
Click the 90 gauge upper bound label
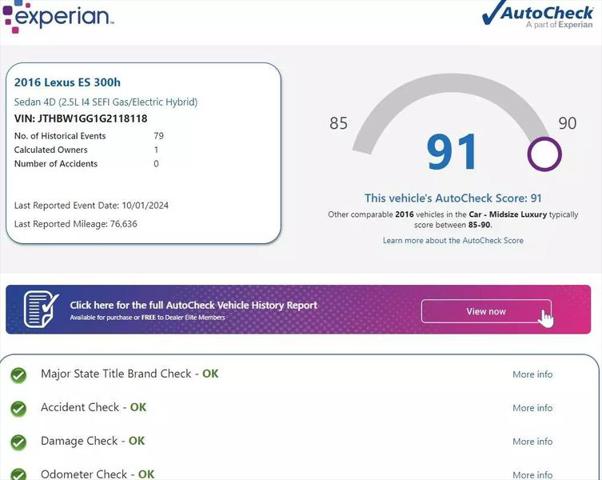[567, 123]
